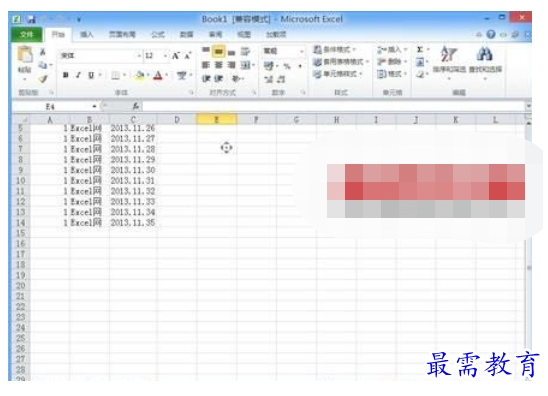548x396 pixels.
Task: Open the fill color dropdown arrow
Action: coord(148,75)
